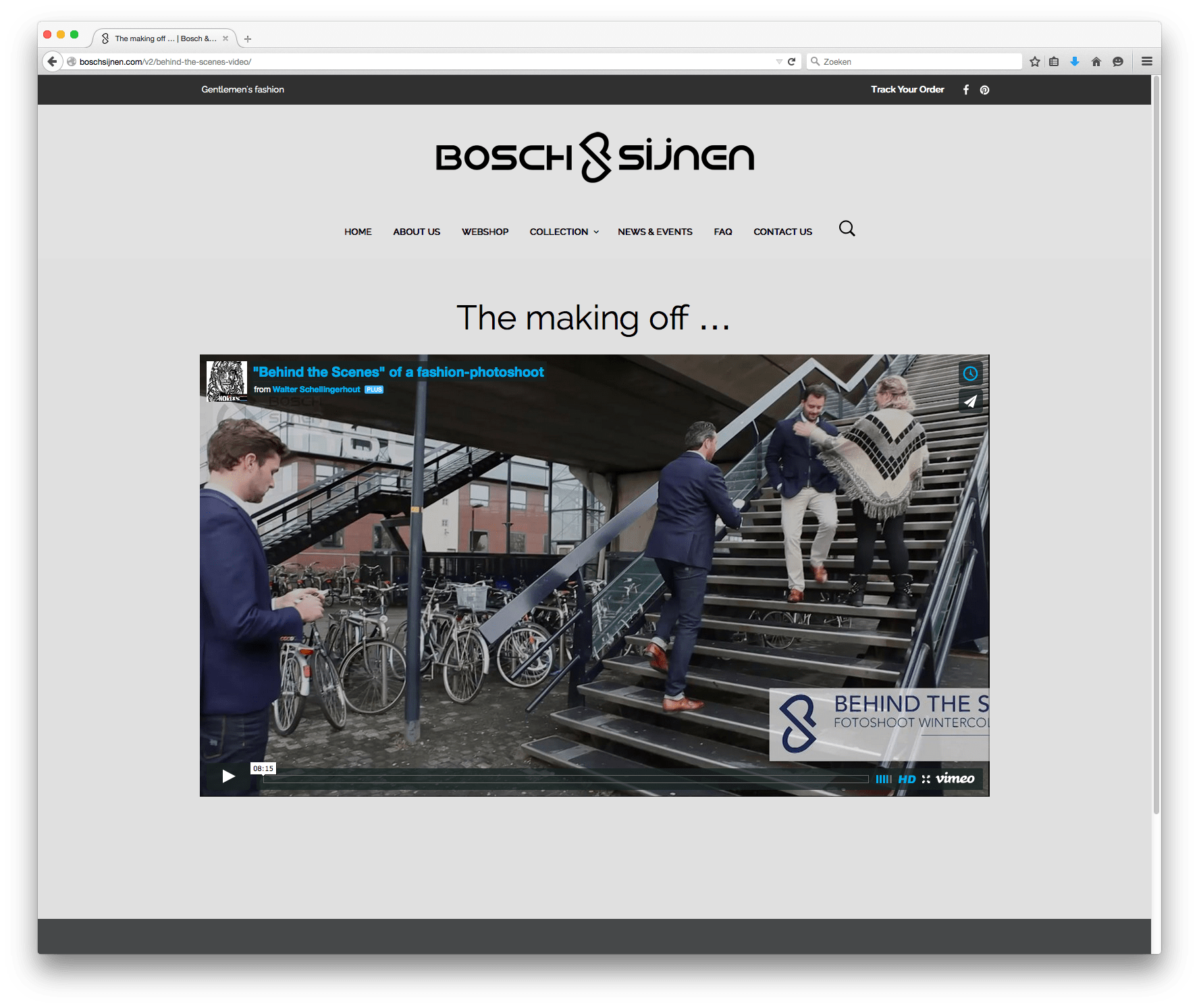
Task: Open the new tab plus button
Action: 248,39
